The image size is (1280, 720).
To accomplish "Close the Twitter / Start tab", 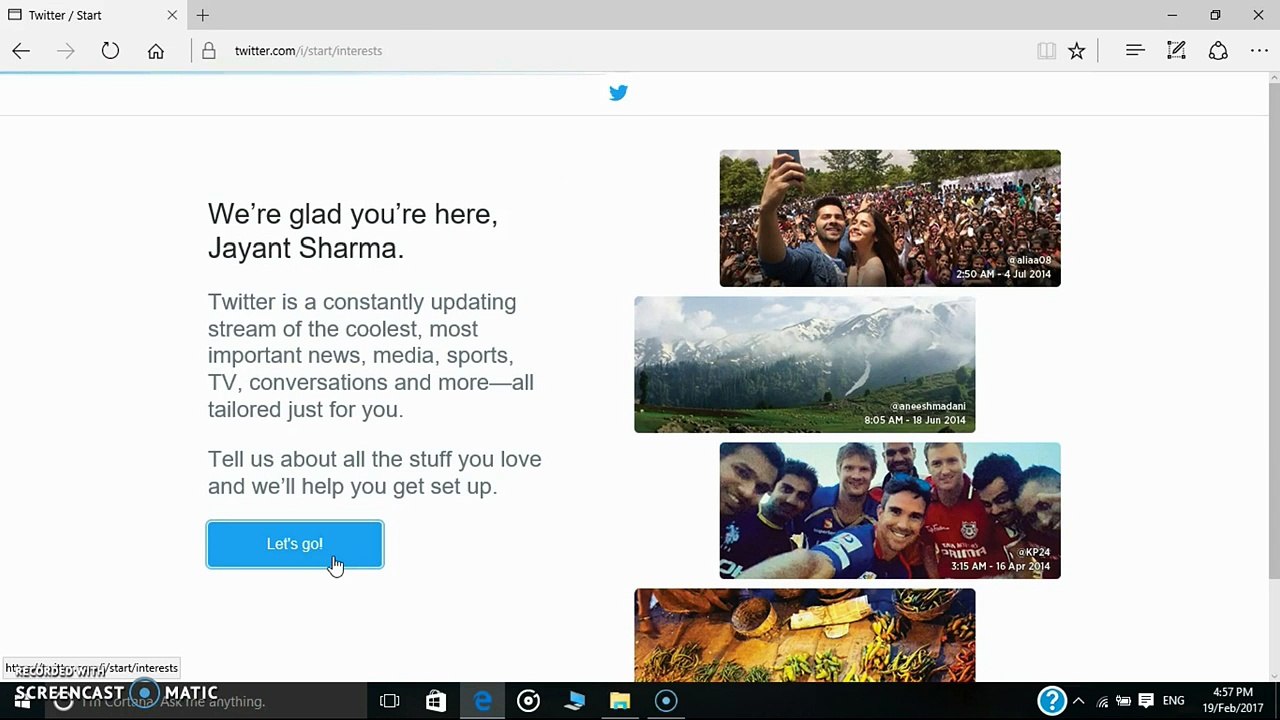I will tap(172, 15).
